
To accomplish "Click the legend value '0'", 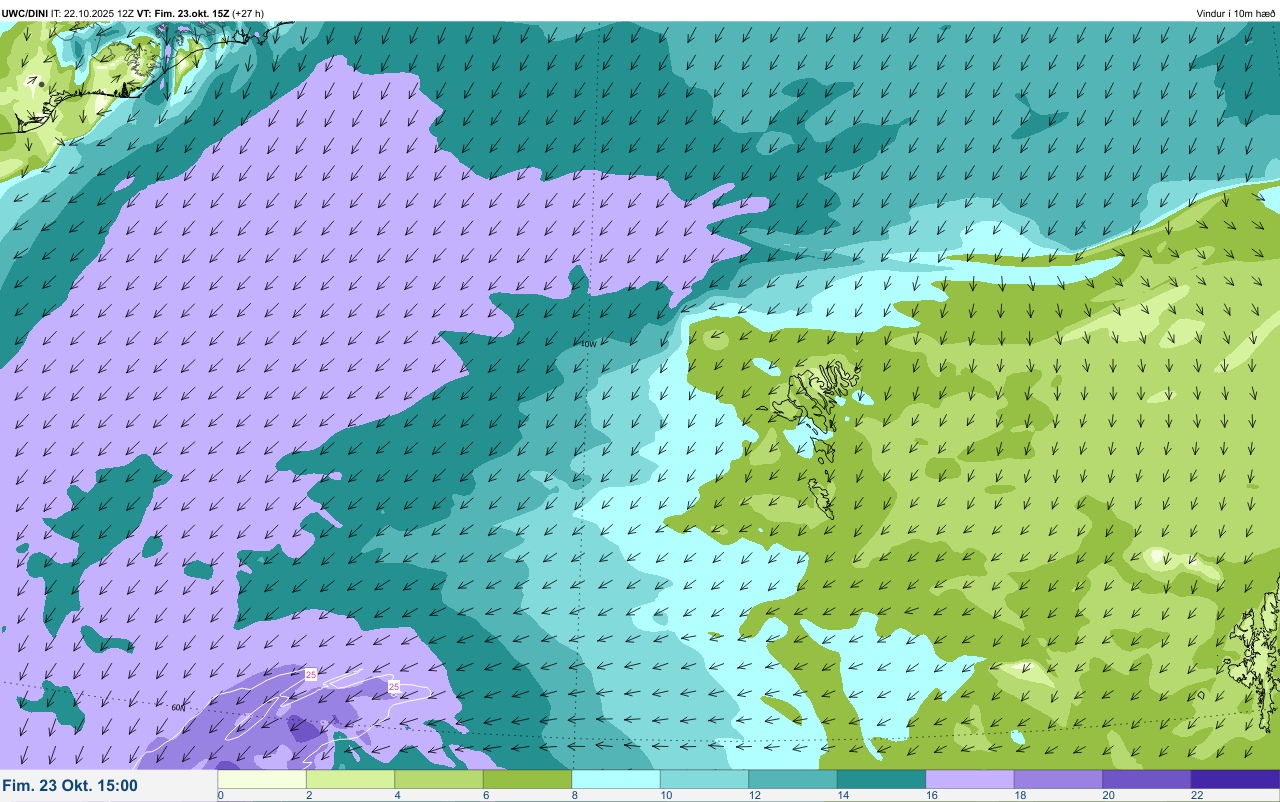I will (220, 795).
